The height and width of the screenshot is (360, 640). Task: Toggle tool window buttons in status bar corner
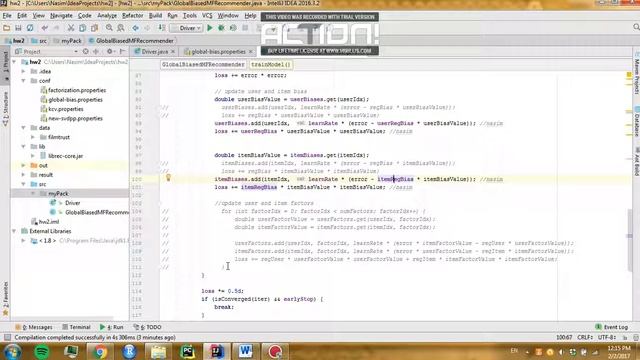[7, 338]
